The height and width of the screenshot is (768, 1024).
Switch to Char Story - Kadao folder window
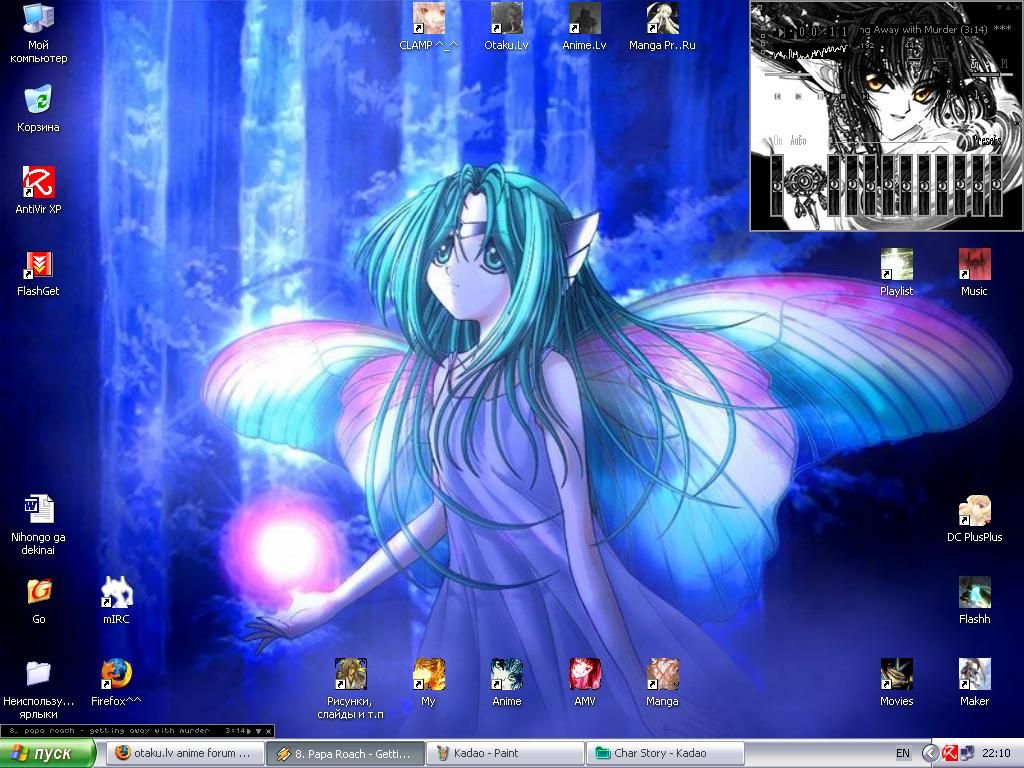coord(665,753)
